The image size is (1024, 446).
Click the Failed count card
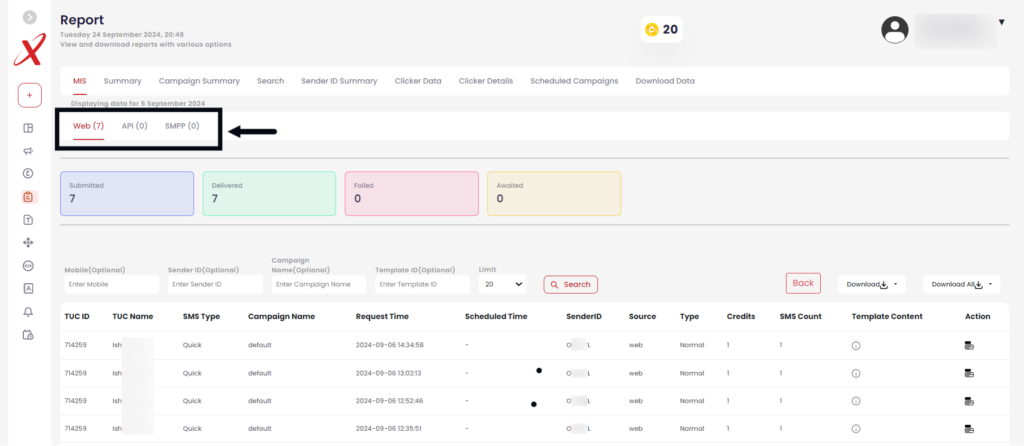[411, 193]
